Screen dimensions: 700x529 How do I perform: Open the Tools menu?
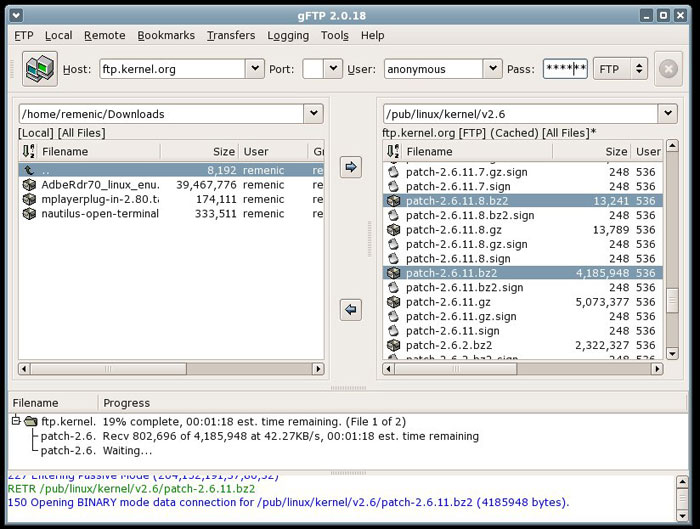pyautogui.click(x=334, y=35)
